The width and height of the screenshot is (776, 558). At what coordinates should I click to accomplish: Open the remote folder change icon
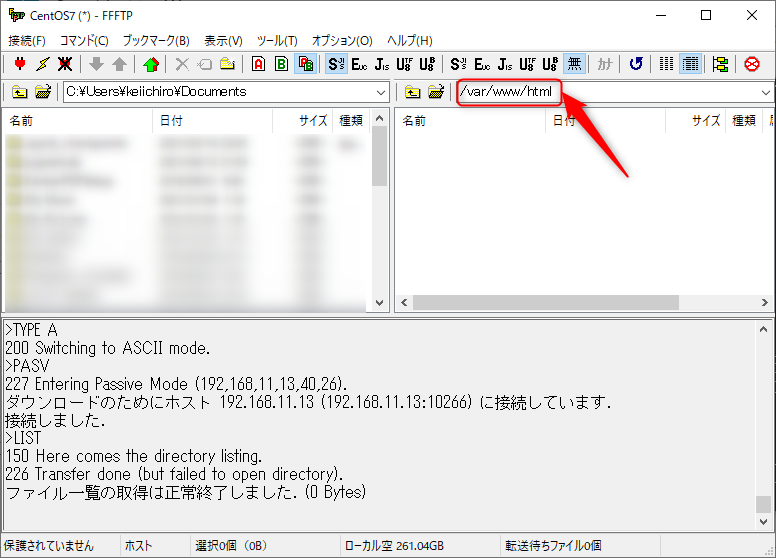[x=436, y=92]
